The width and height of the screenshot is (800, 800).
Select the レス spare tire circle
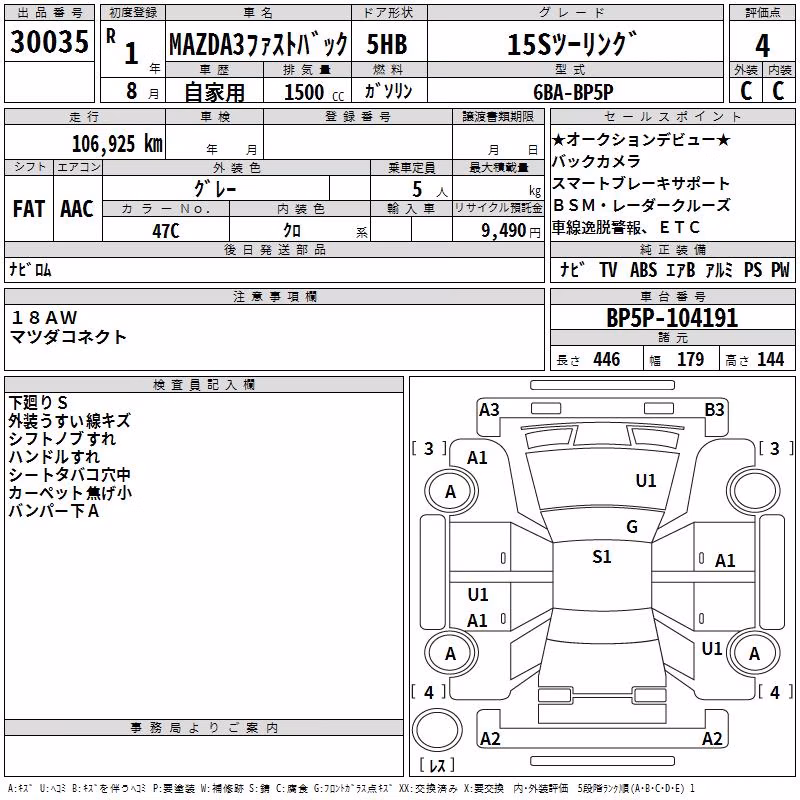click(437, 730)
